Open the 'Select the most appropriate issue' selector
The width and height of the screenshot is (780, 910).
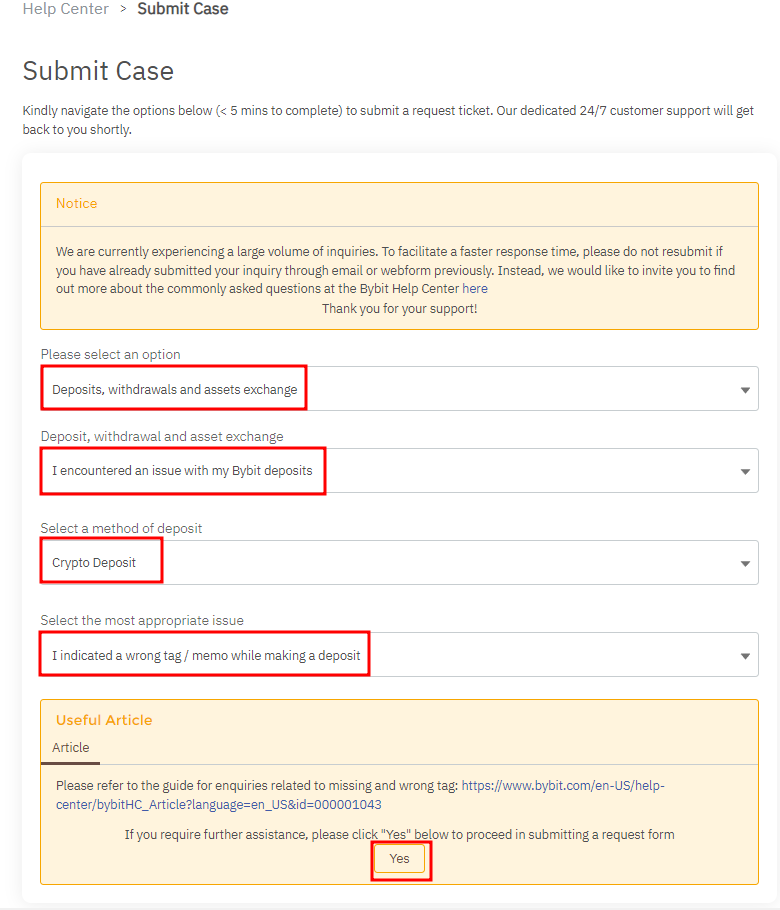(398, 655)
